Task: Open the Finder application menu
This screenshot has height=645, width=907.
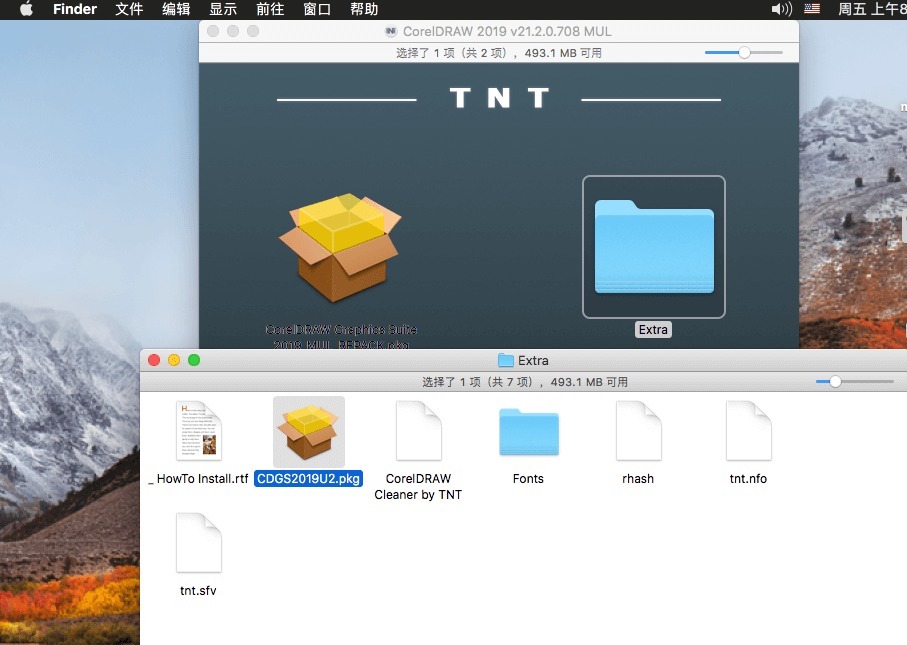Action: coord(74,9)
